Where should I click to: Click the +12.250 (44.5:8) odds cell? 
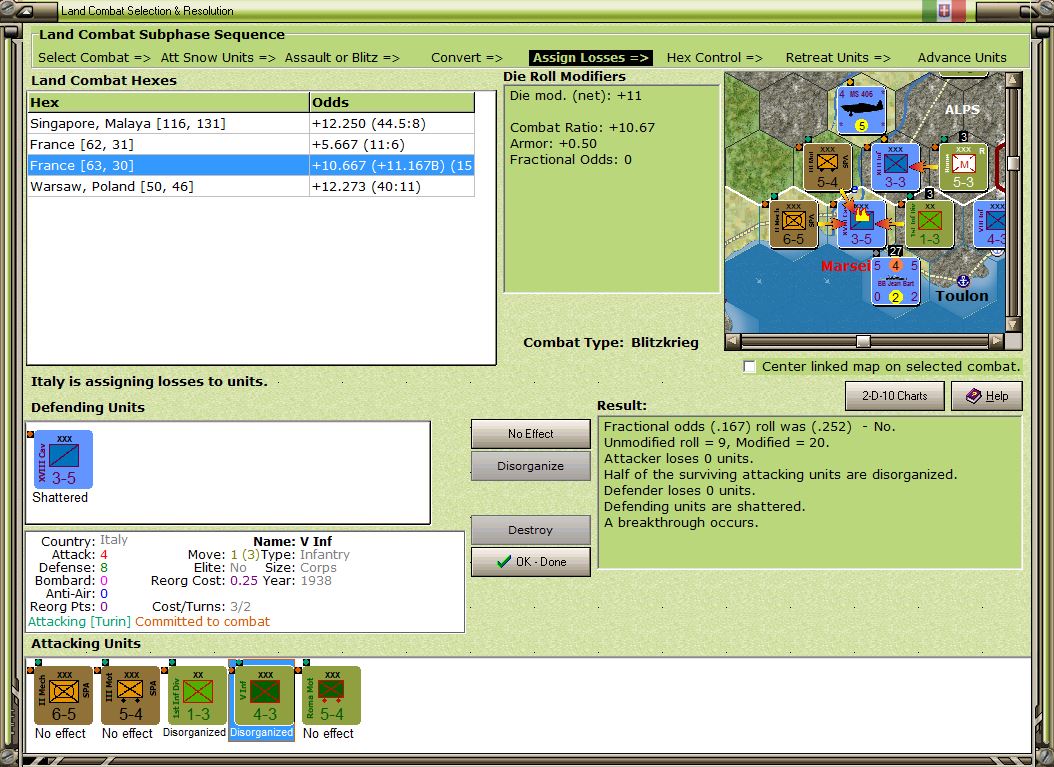[392, 124]
